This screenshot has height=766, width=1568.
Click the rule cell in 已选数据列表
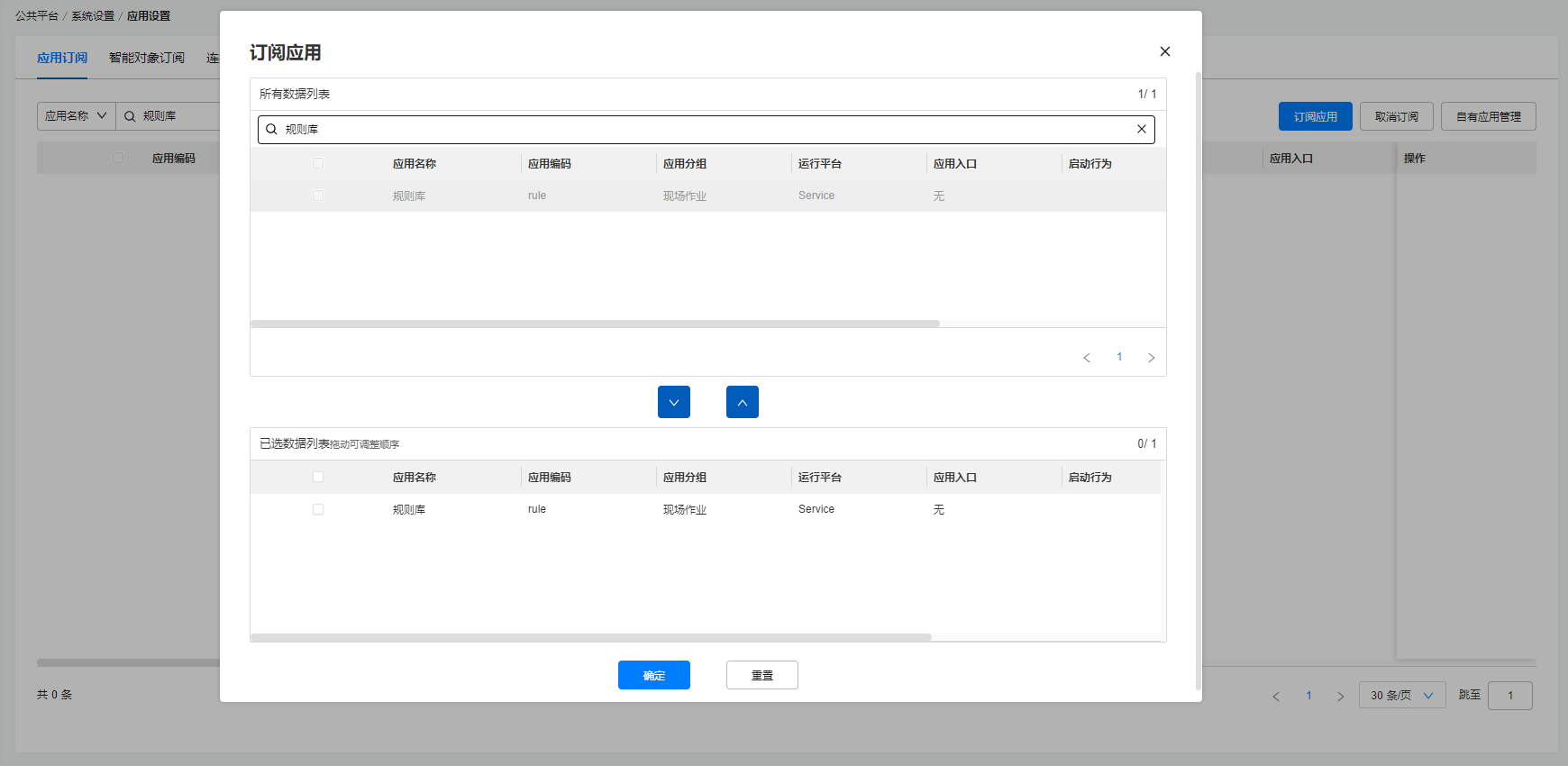537,509
